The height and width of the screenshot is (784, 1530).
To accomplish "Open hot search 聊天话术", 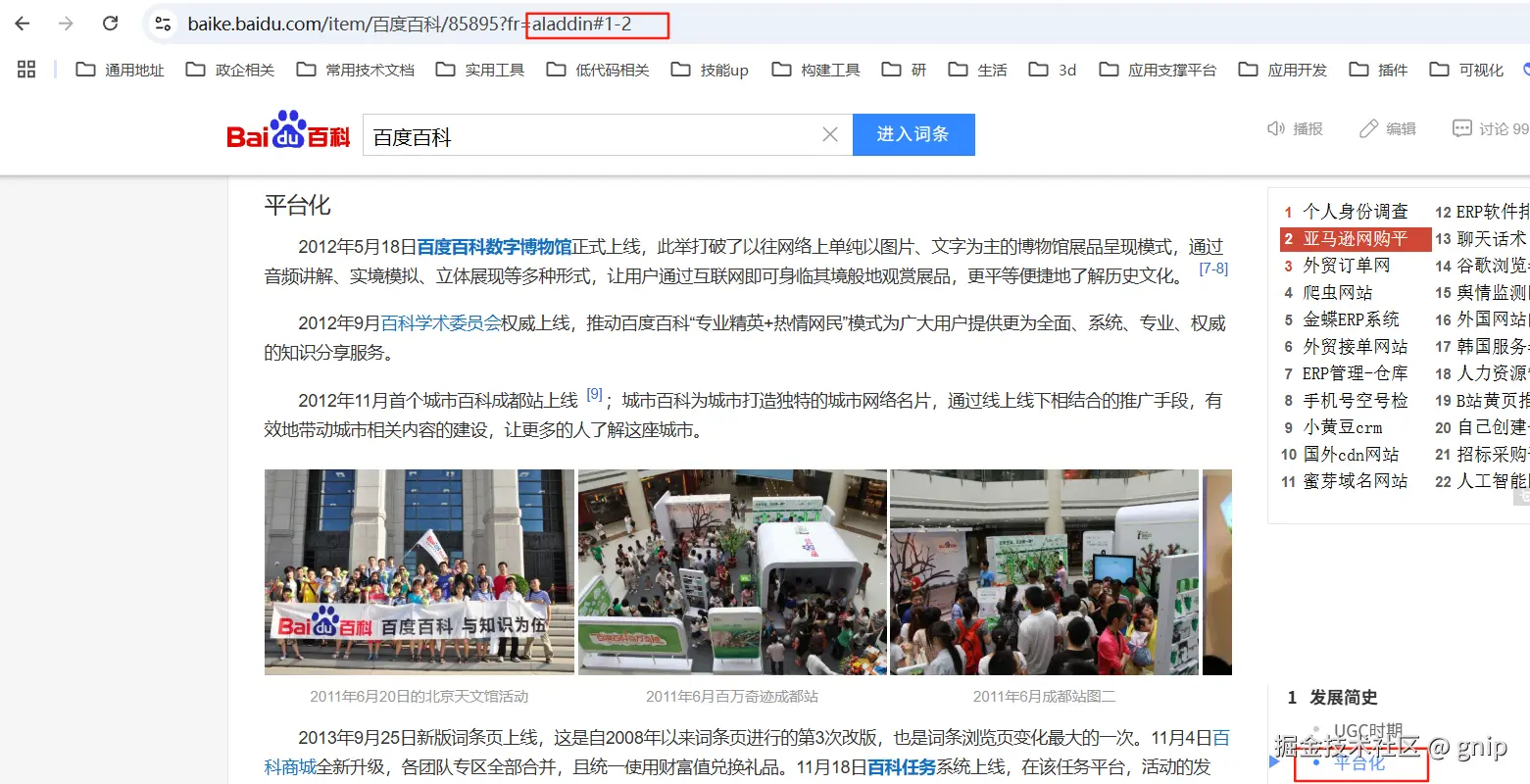I will point(1492,239).
